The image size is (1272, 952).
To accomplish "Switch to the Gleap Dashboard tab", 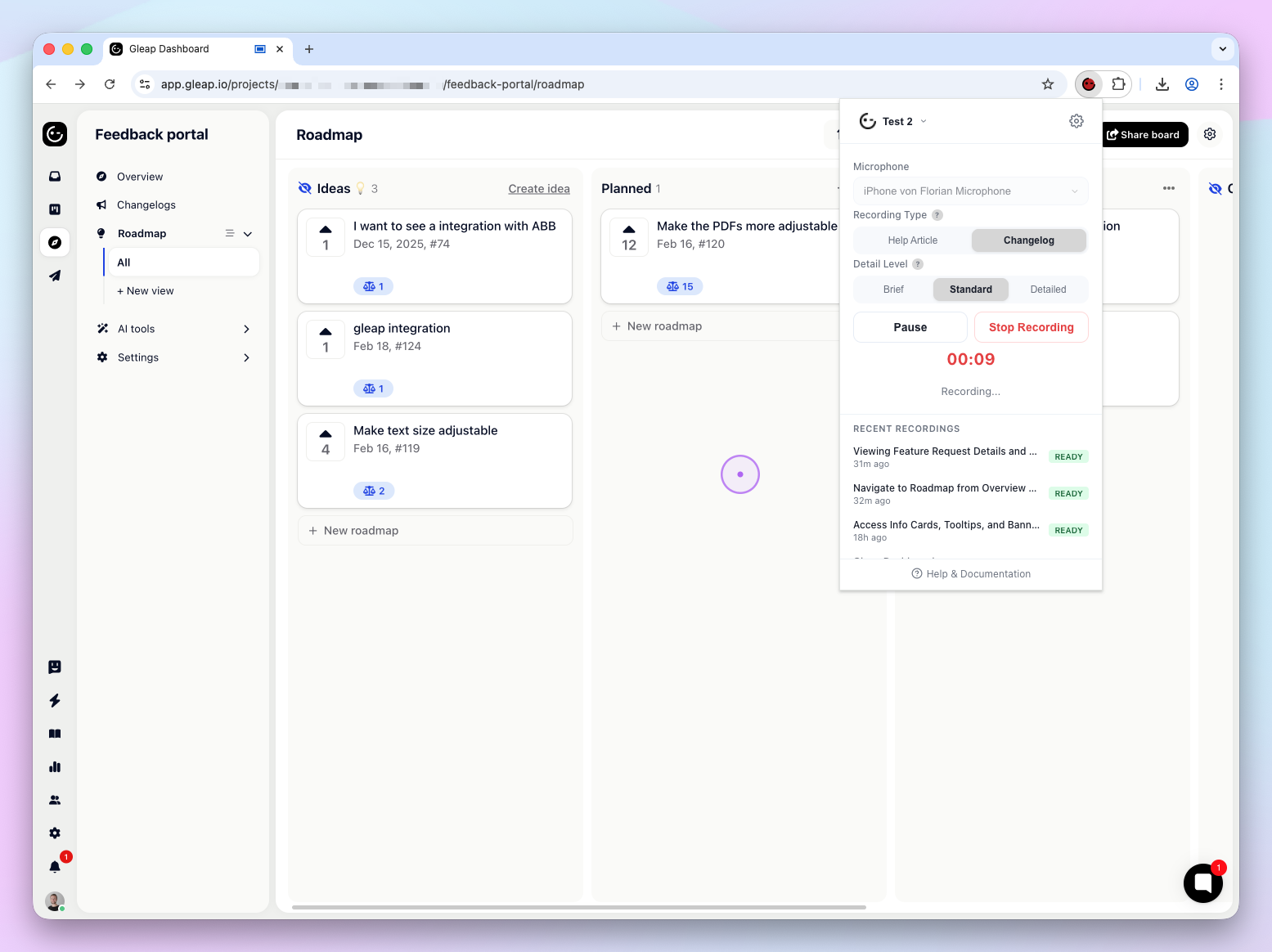I will click(198, 49).
